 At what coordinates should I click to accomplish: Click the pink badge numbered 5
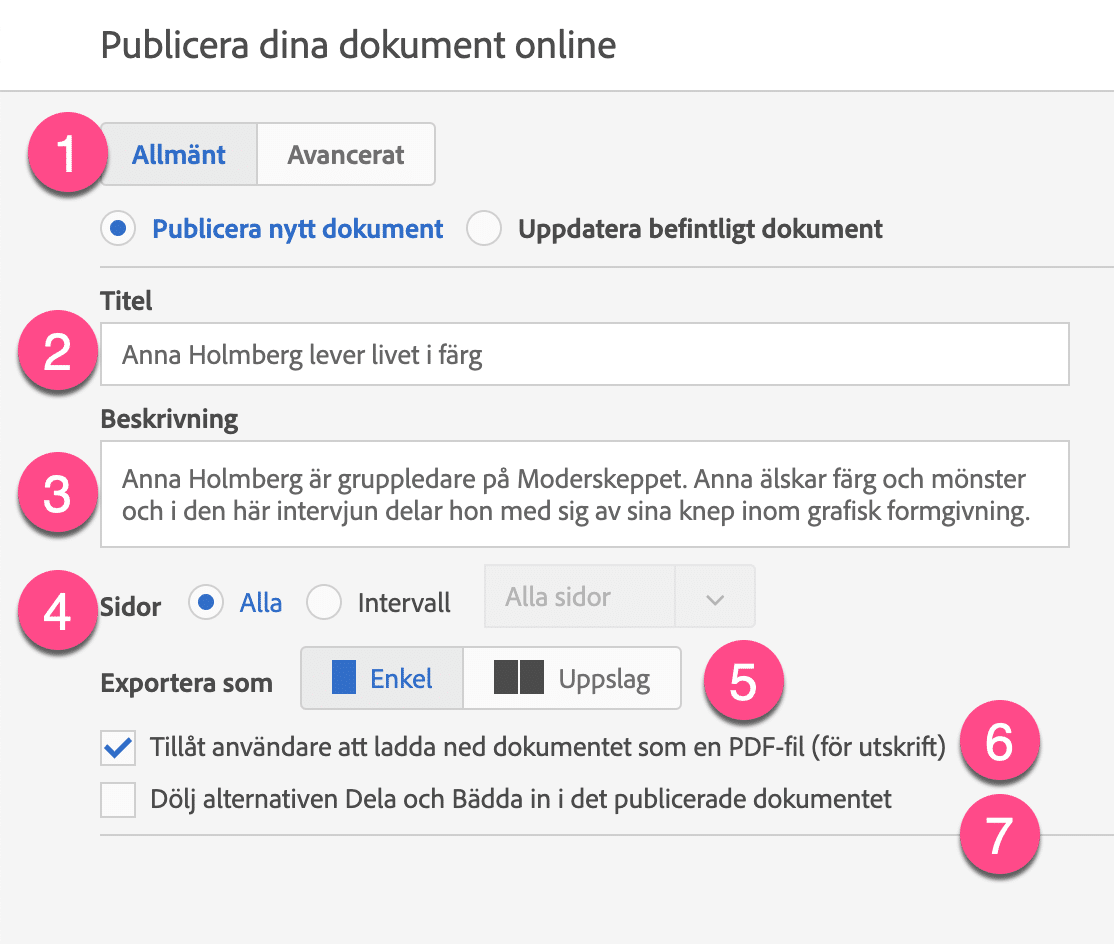point(744,682)
